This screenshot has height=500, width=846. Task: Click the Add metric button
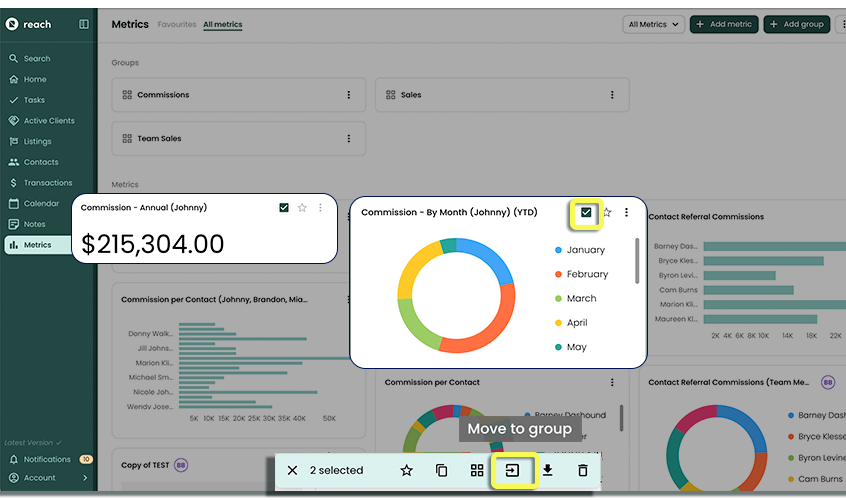(724, 24)
